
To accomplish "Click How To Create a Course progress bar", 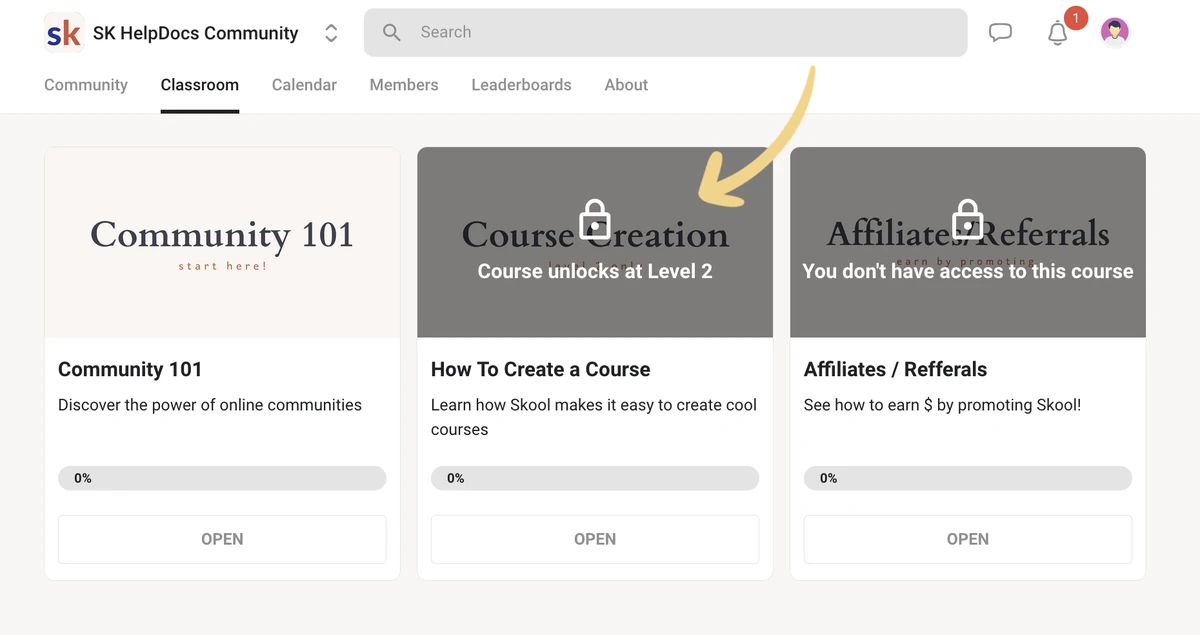I will (x=595, y=478).
